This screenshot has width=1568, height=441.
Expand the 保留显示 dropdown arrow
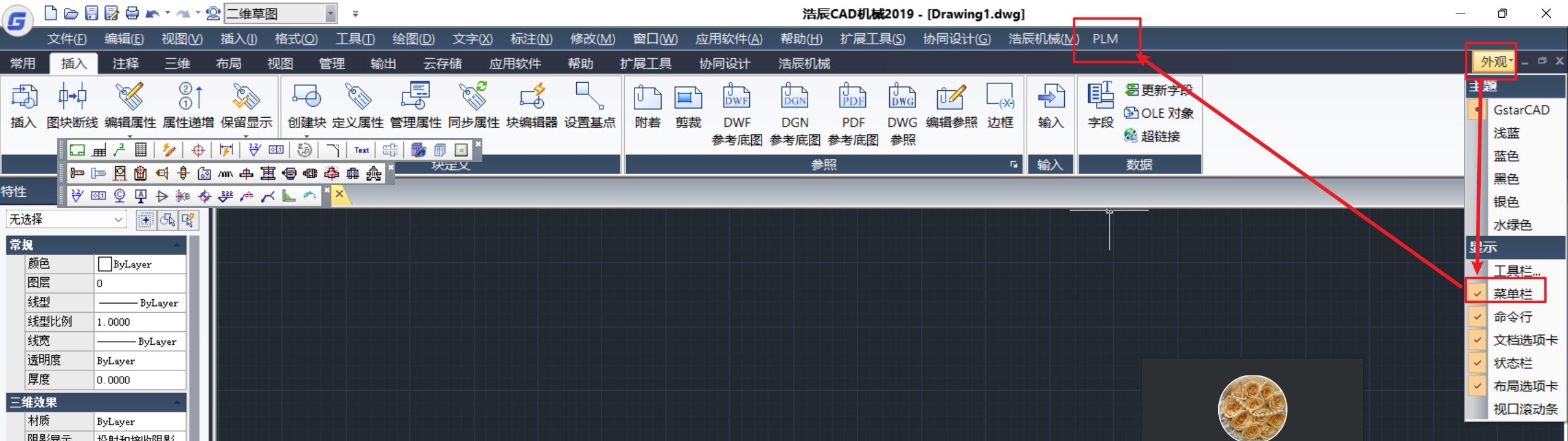tap(246, 136)
